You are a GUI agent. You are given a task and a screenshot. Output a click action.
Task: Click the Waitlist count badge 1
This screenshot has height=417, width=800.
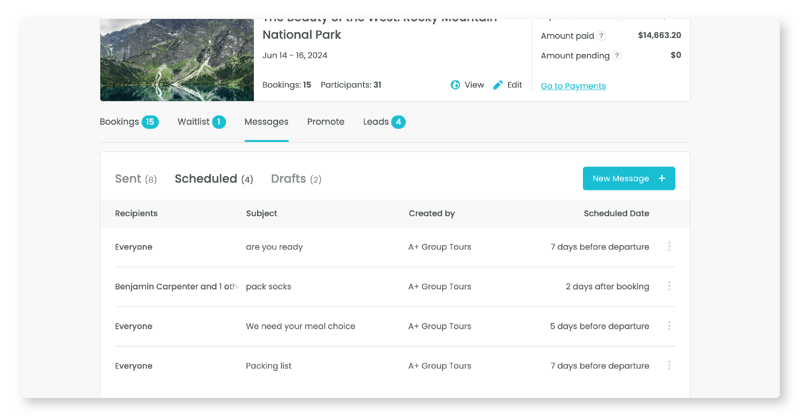(x=219, y=122)
